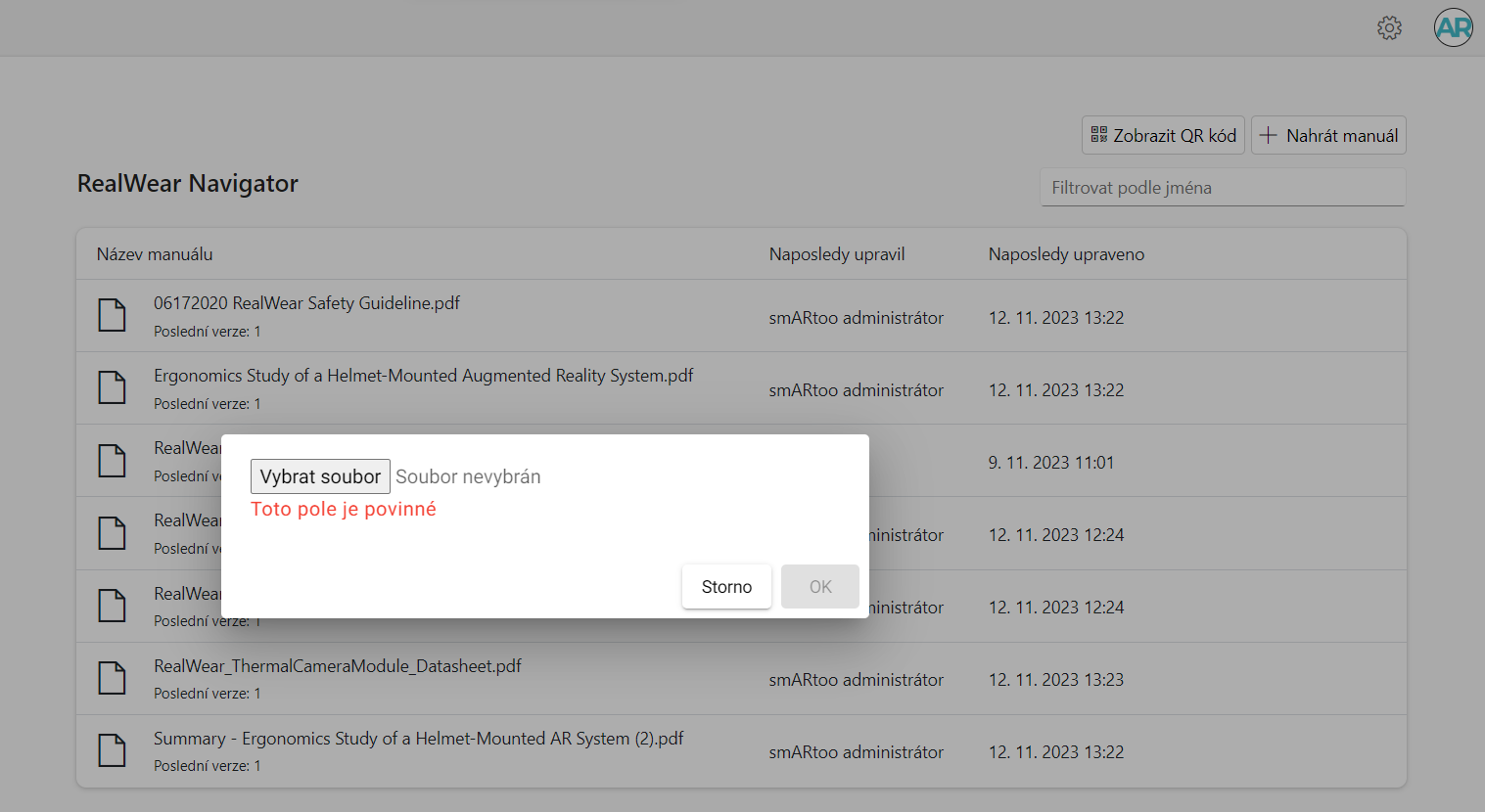Click the date 12. 11. 2023 13:23
This screenshot has height=812, width=1485.
click(x=1056, y=680)
